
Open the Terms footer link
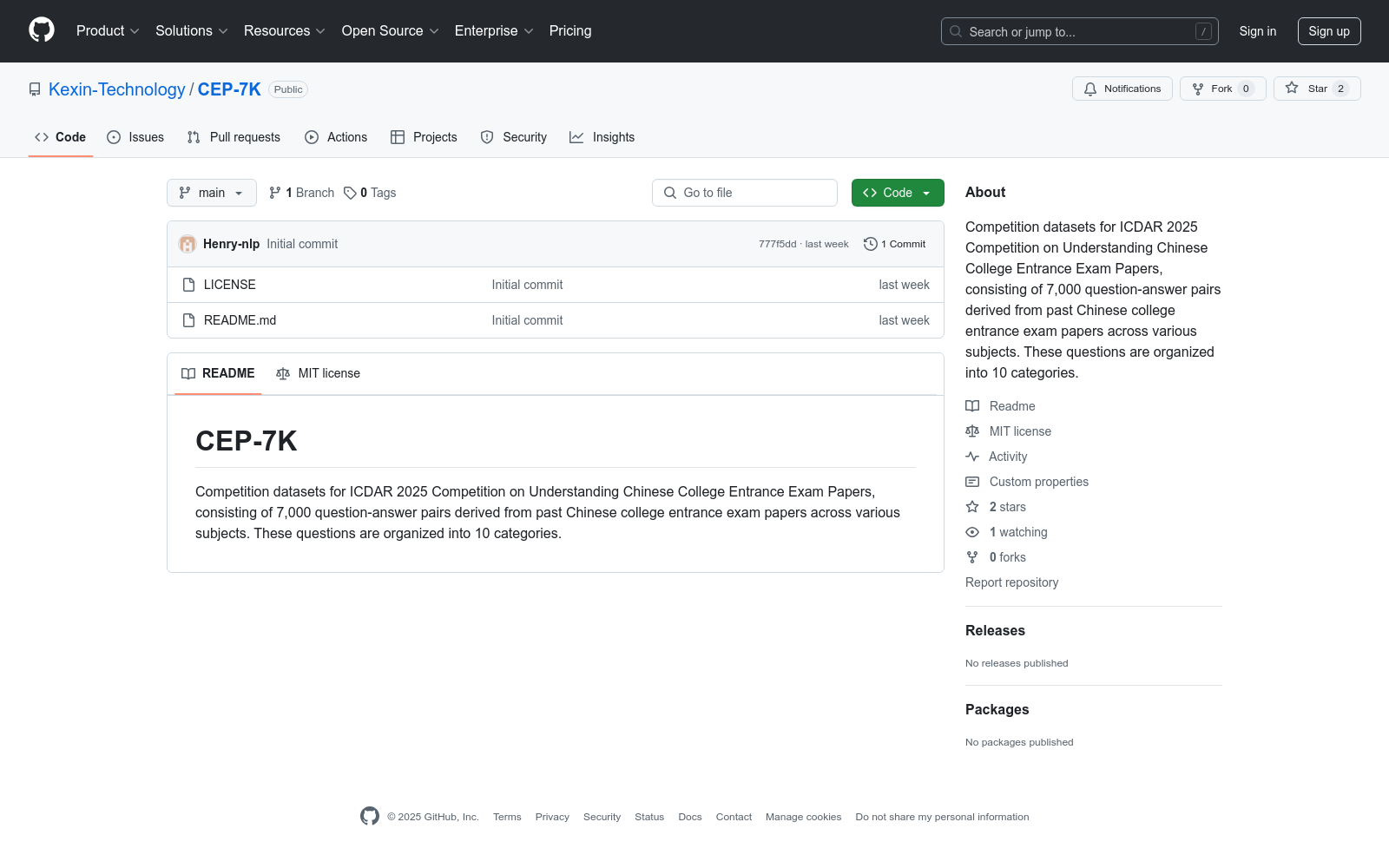(x=507, y=817)
